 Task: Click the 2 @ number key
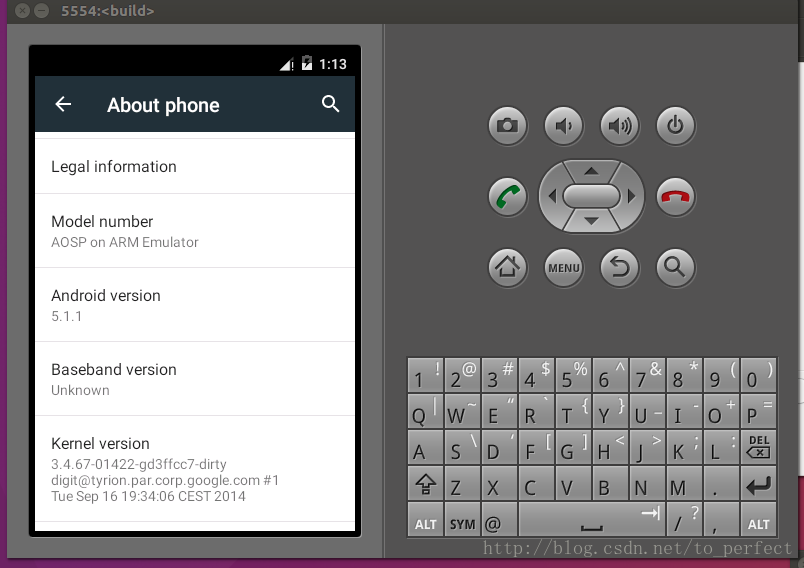(x=463, y=376)
